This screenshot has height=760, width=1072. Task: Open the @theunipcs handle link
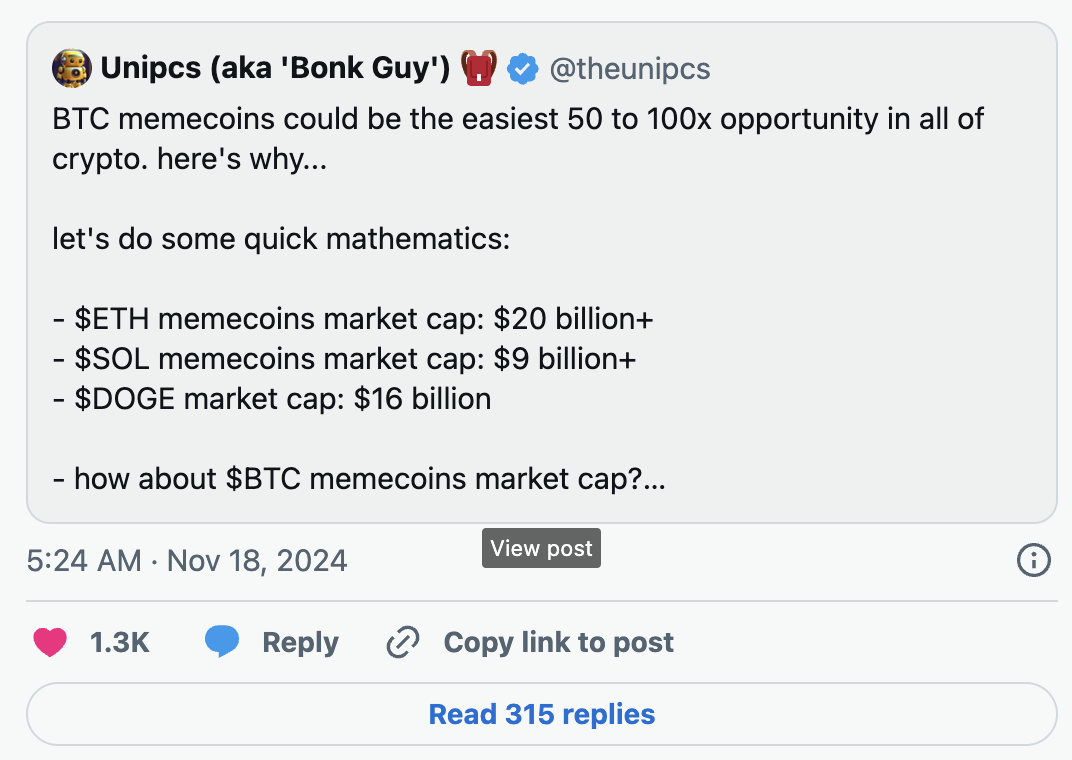[630, 69]
